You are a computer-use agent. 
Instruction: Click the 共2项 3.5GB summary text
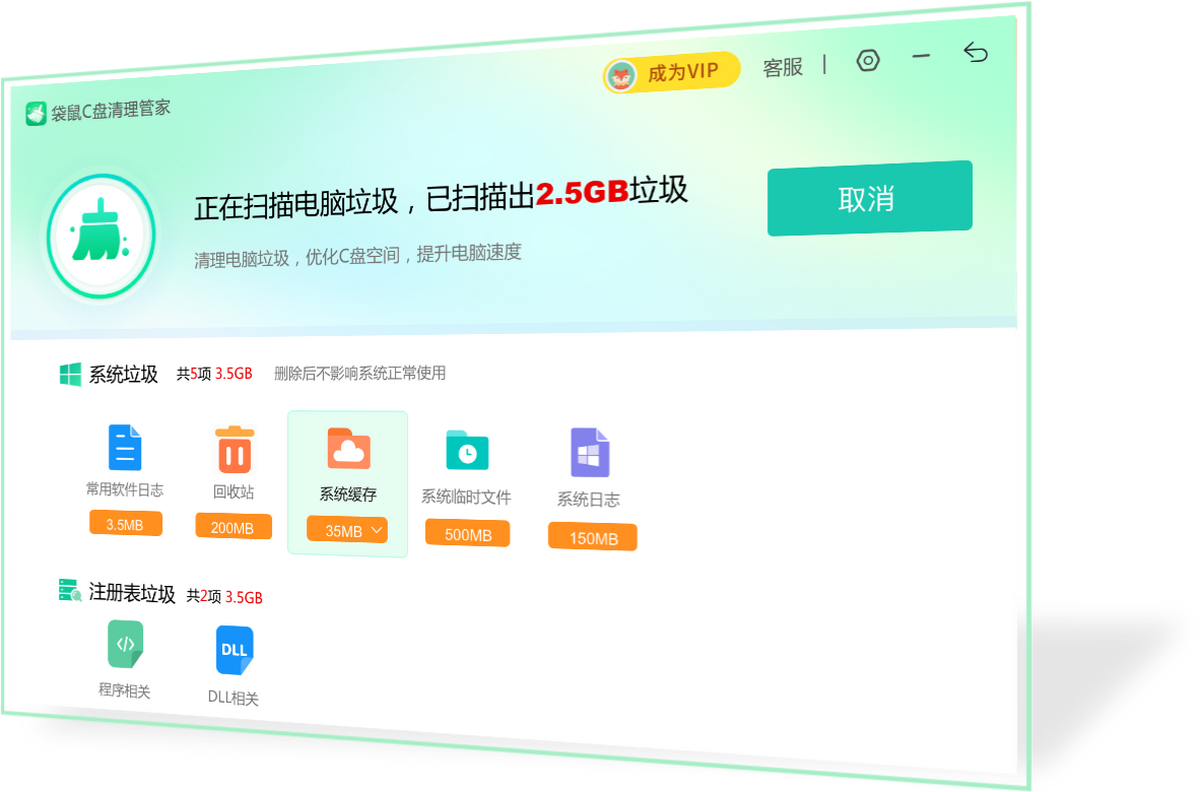coord(224,597)
